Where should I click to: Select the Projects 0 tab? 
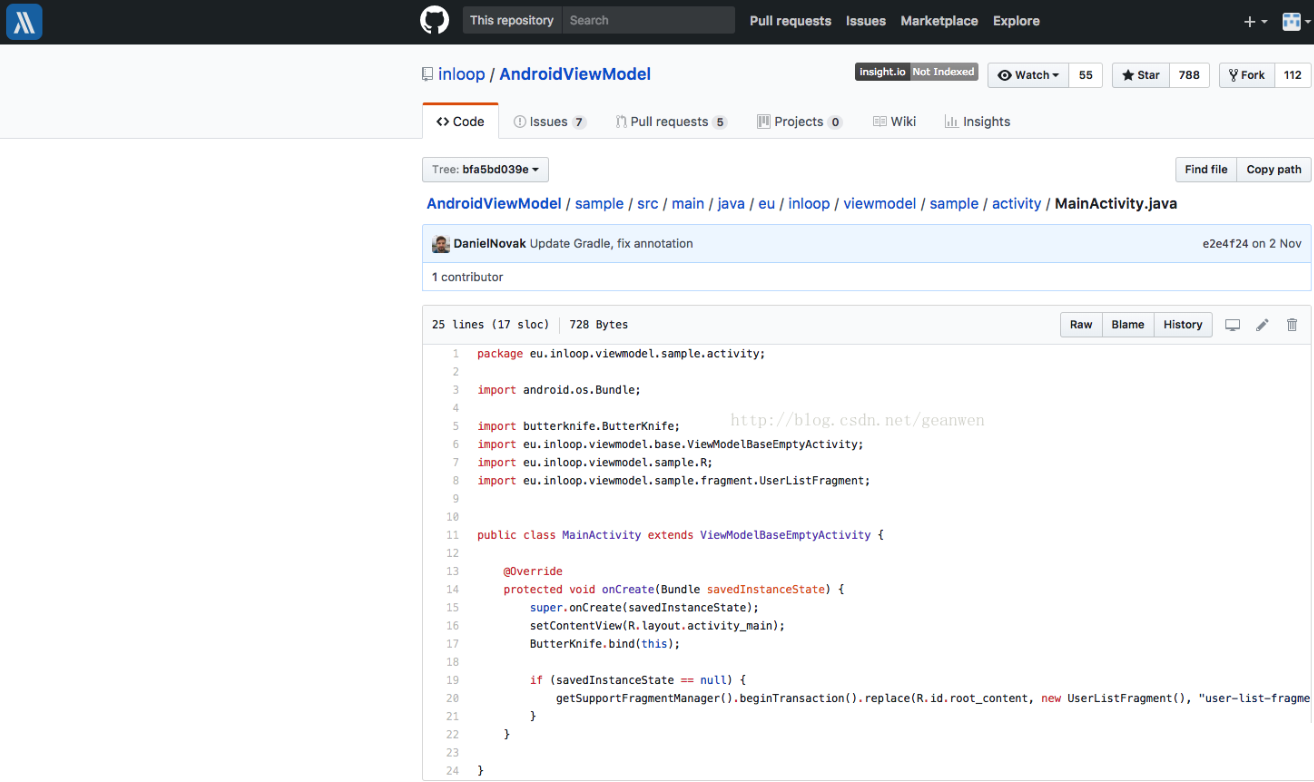point(800,121)
